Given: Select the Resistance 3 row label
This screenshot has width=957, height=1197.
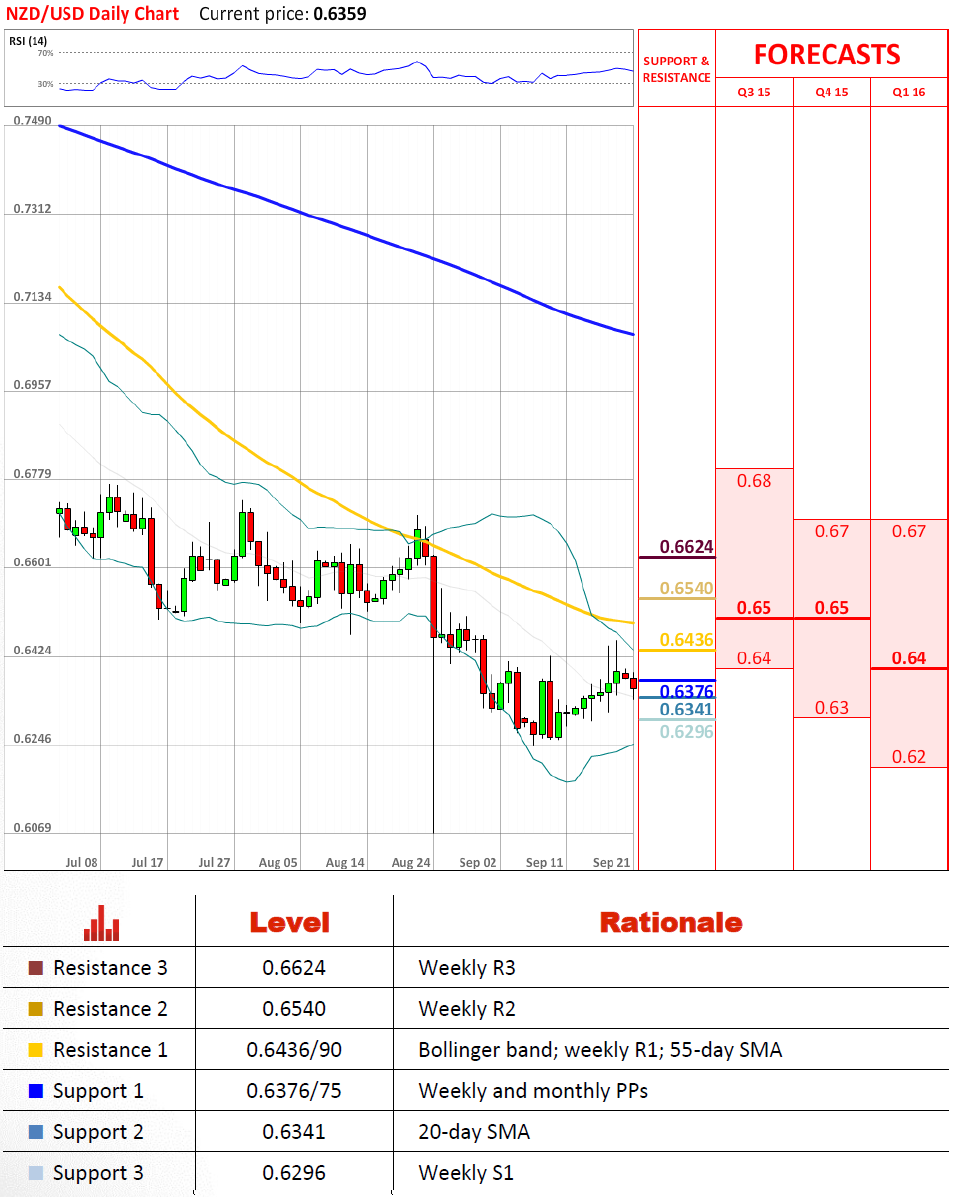Looking at the screenshot, I should tap(110, 968).
